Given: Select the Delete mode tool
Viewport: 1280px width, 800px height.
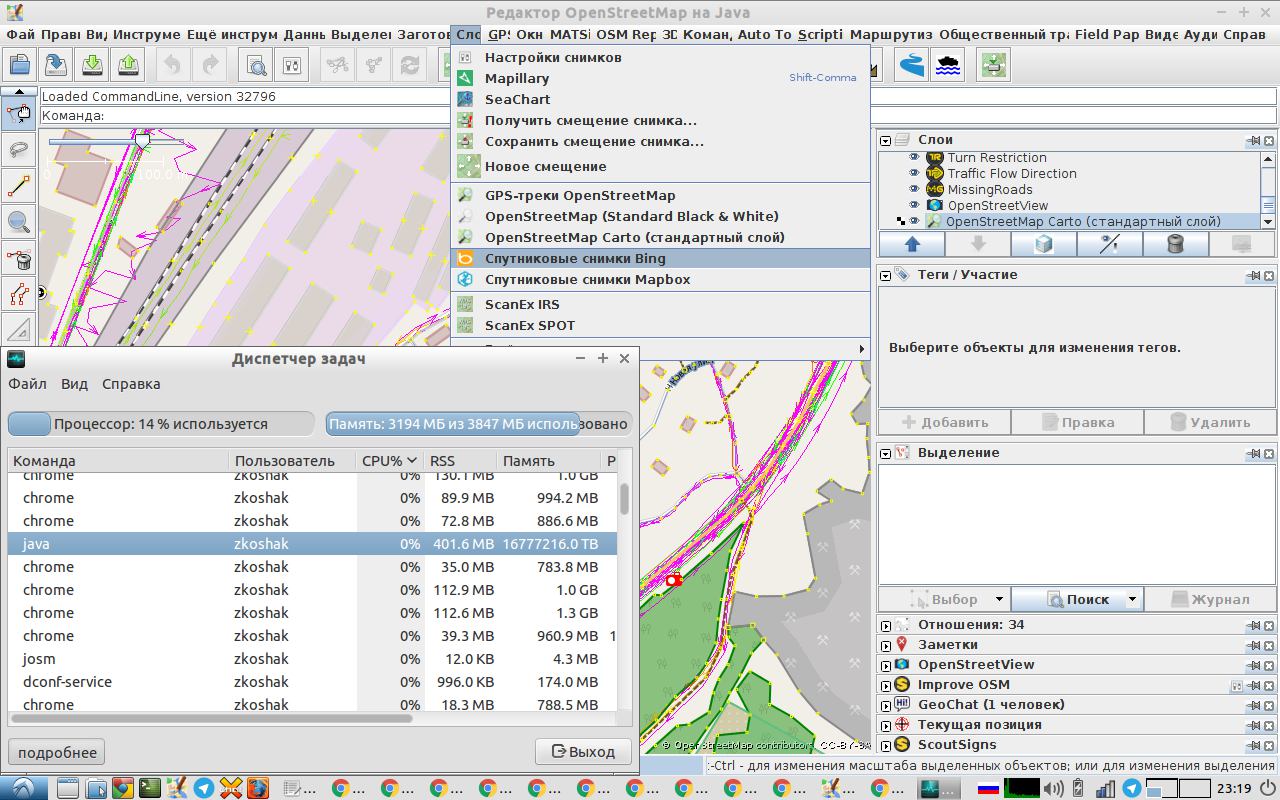Looking at the screenshot, I should pos(18,259).
